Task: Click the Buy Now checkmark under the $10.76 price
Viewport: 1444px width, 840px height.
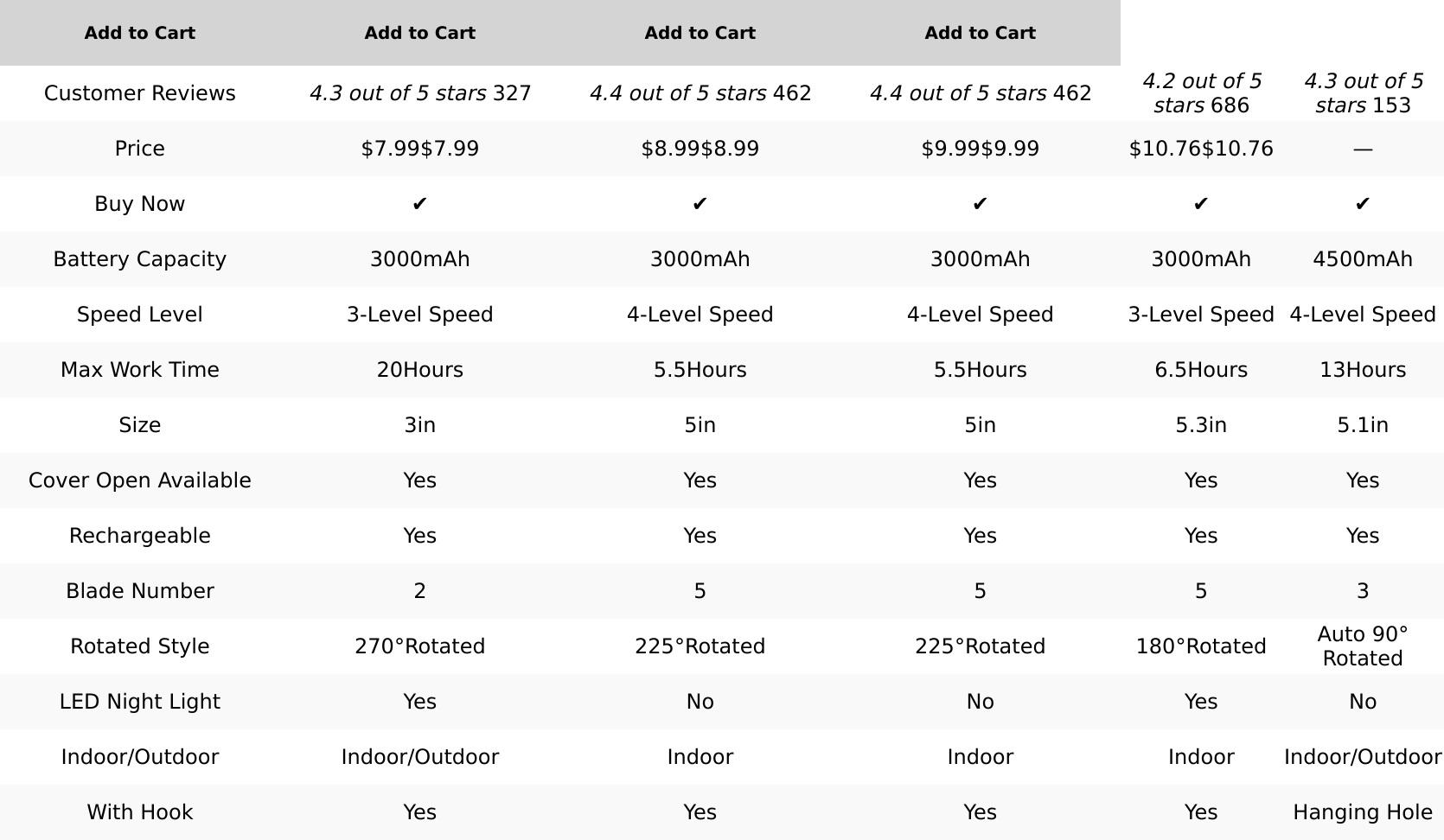Action: coord(1200,204)
